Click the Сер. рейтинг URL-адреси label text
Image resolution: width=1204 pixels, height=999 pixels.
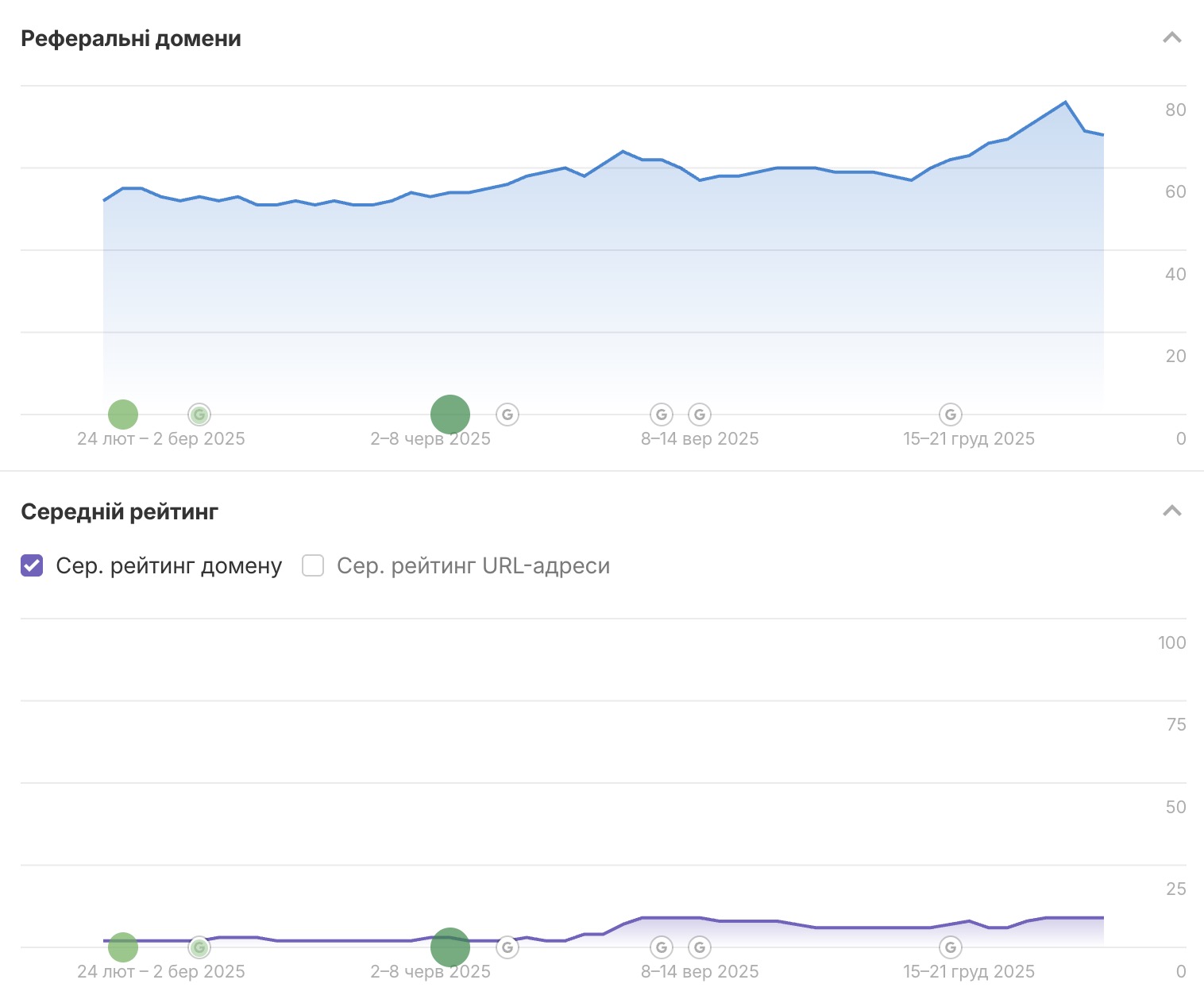click(473, 565)
